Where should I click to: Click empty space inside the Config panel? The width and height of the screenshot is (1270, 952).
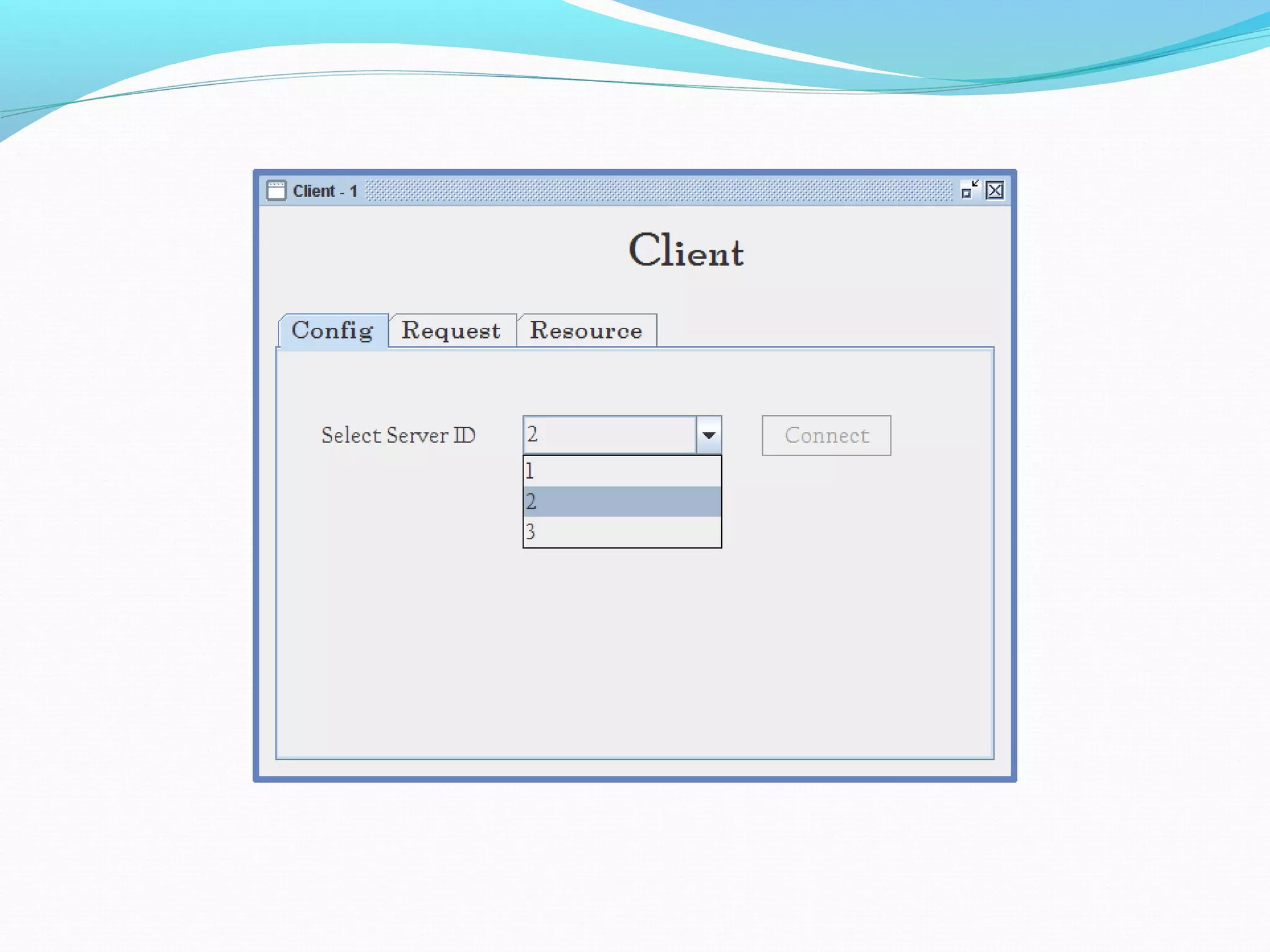pyautogui.click(x=633, y=651)
